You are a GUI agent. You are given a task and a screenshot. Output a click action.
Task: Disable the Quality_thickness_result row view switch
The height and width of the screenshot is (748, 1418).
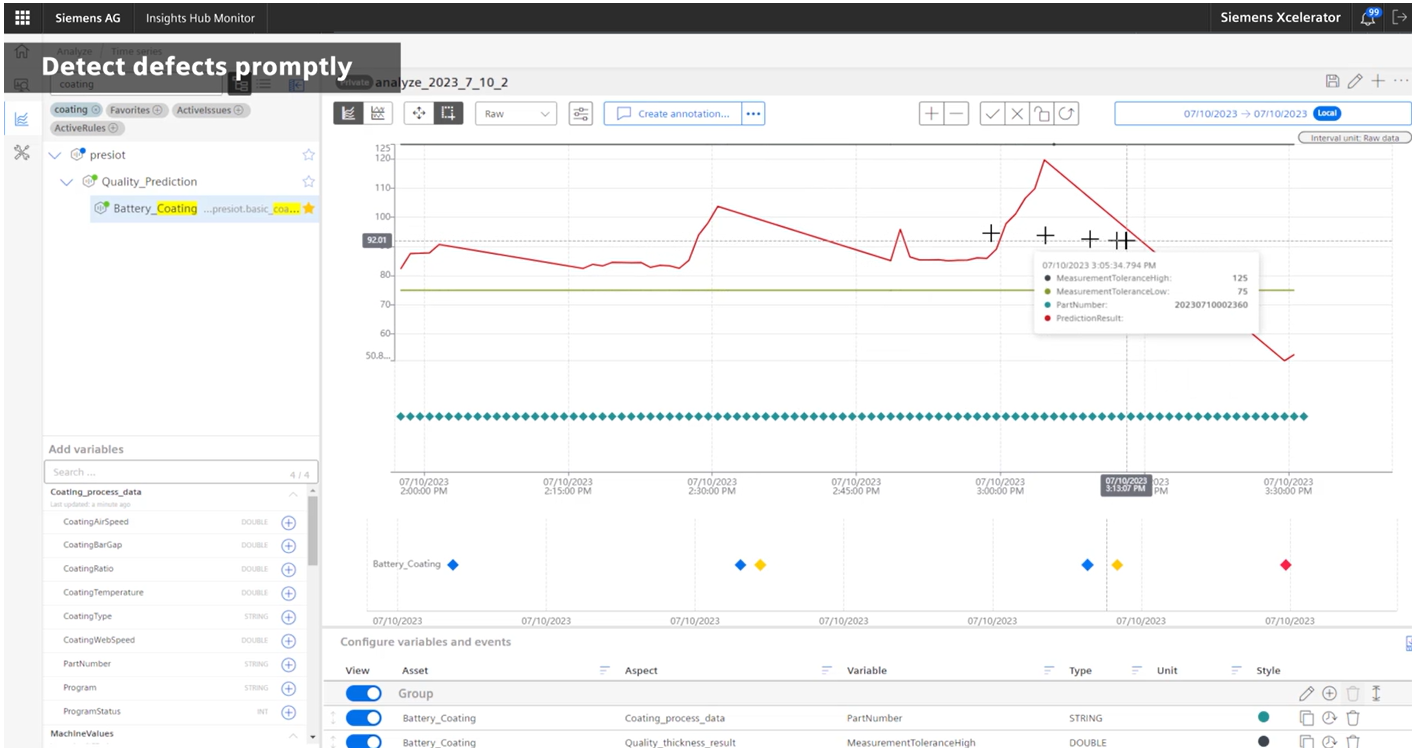coord(363,742)
